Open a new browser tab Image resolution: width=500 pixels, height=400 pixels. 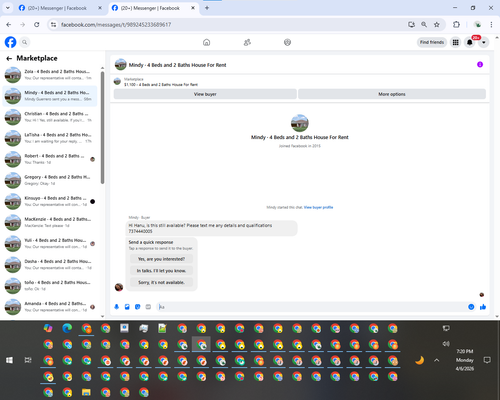coord(207,8)
